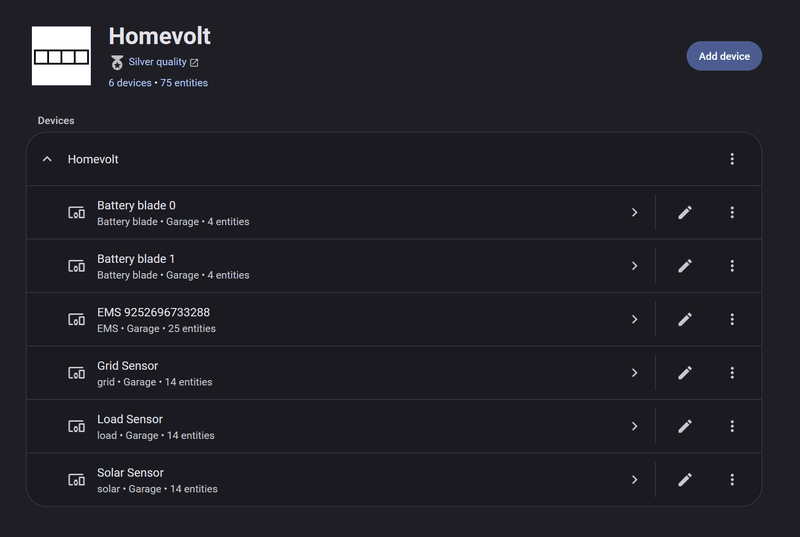800x537 pixels.
Task: Collapse the Homevolt devices group
Action: 47,159
